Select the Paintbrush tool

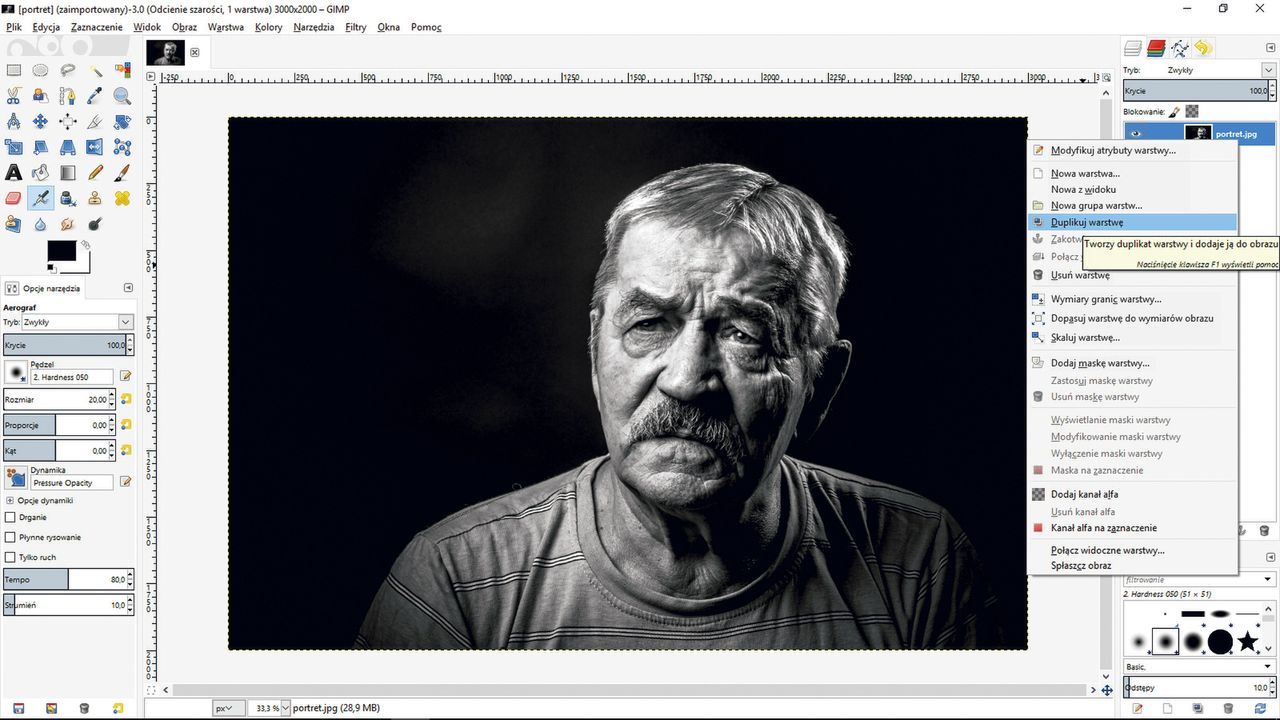tap(122, 173)
